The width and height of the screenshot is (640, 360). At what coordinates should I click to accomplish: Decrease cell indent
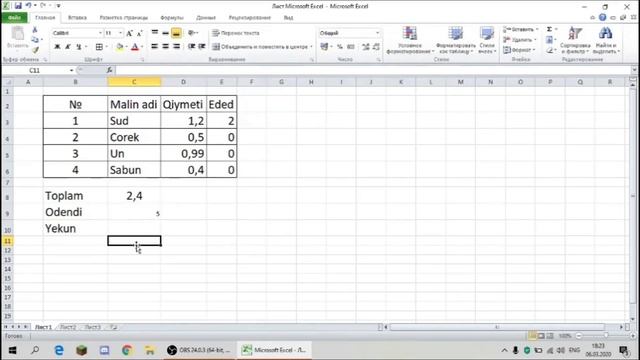191,47
